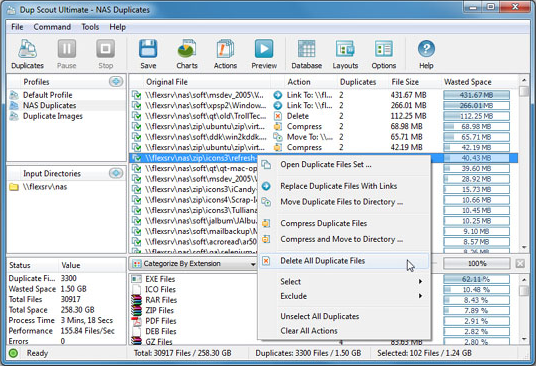Open the Help menu in menu bar

click(x=118, y=27)
